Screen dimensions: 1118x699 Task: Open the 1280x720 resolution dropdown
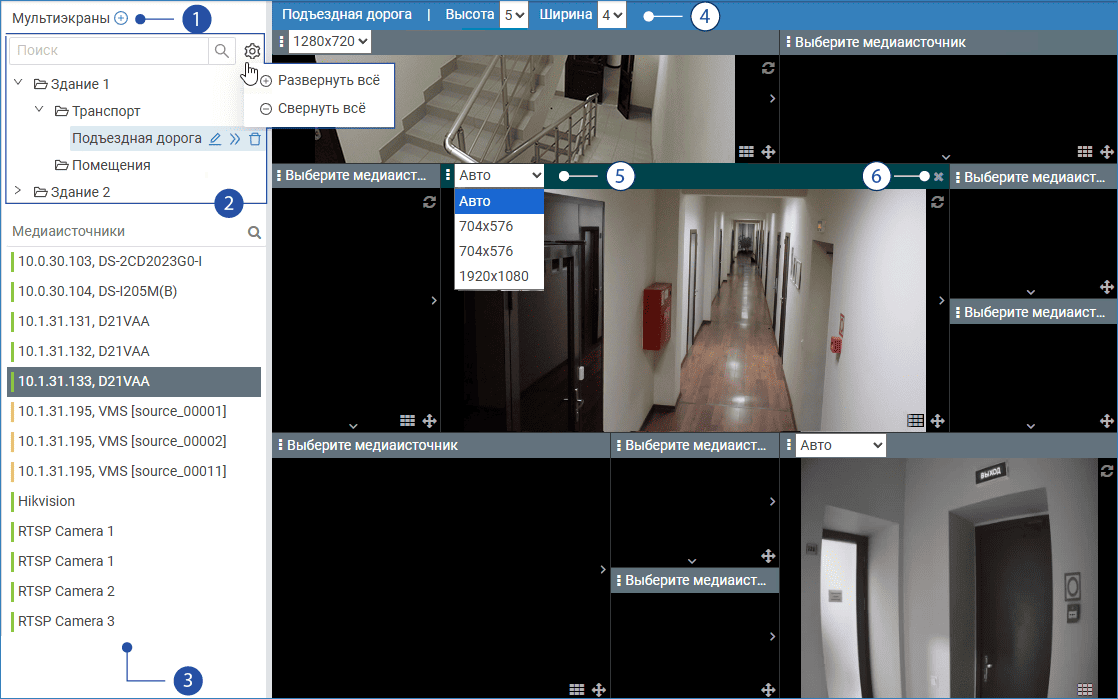coord(330,41)
